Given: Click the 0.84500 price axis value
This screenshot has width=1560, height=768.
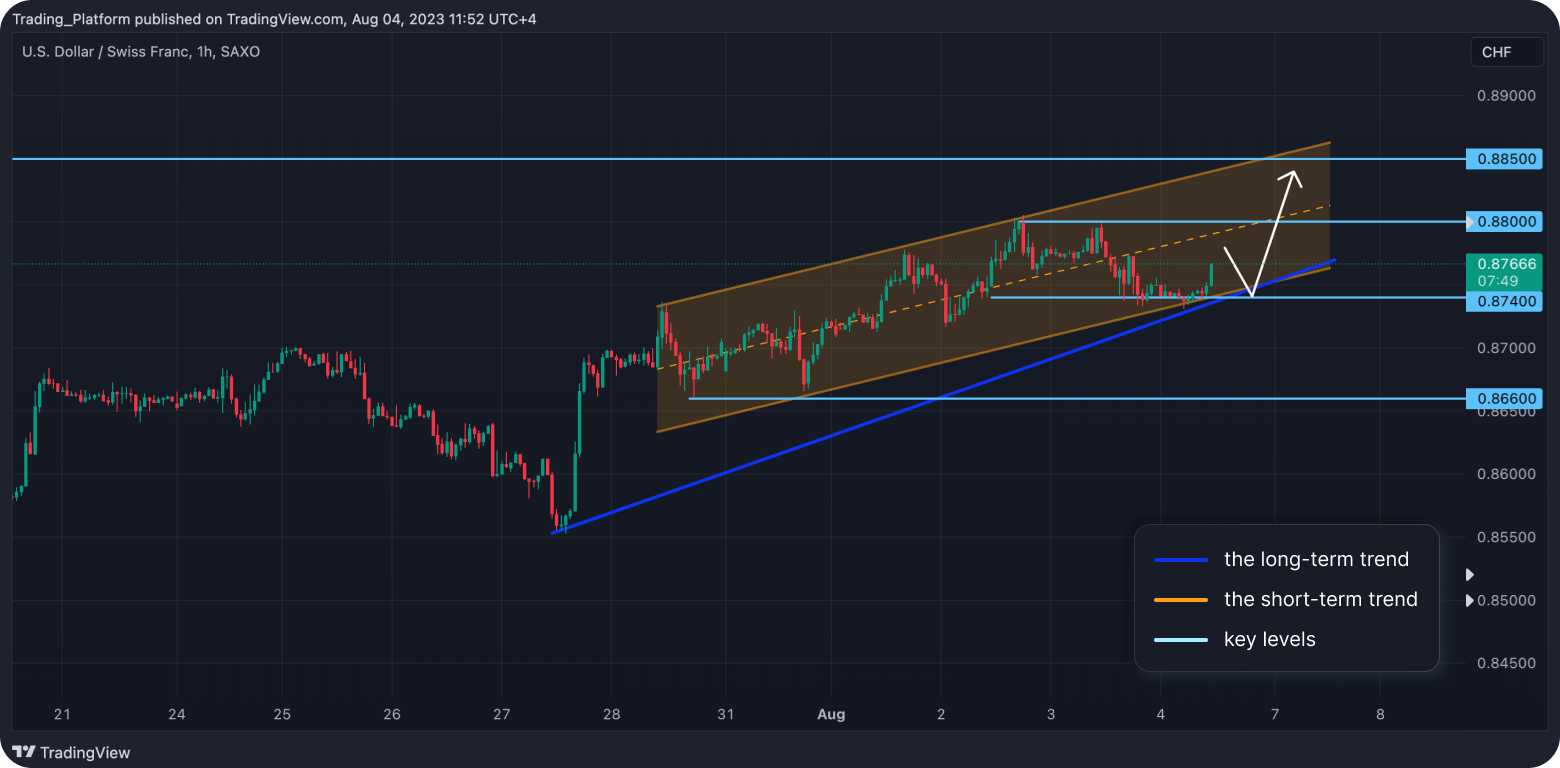Looking at the screenshot, I should [x=1506, y=663].
